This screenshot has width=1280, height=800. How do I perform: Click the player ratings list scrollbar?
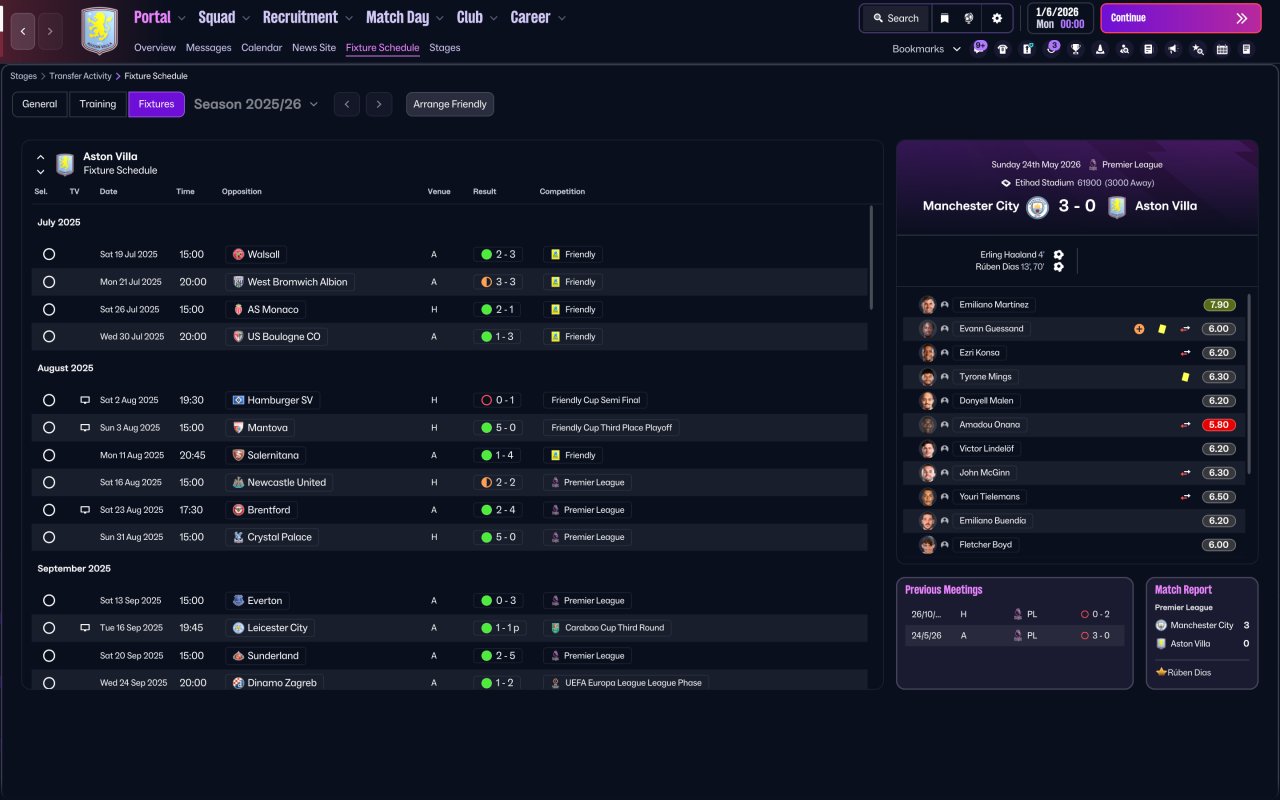click(1249, 384)
